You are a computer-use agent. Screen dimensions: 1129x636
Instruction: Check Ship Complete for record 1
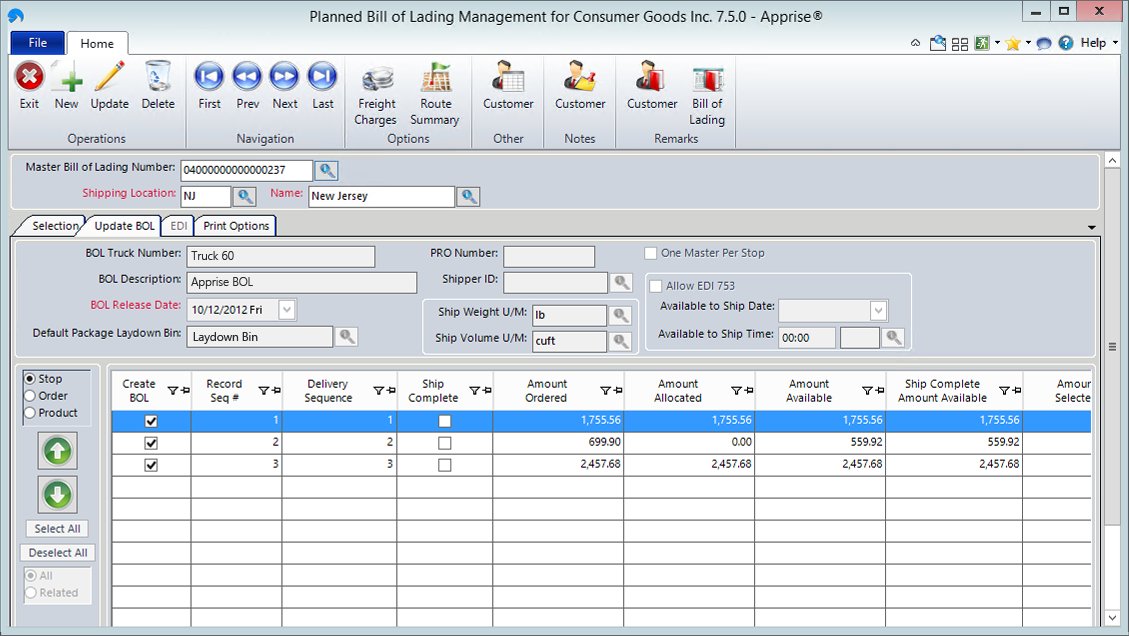pos(445,421)
